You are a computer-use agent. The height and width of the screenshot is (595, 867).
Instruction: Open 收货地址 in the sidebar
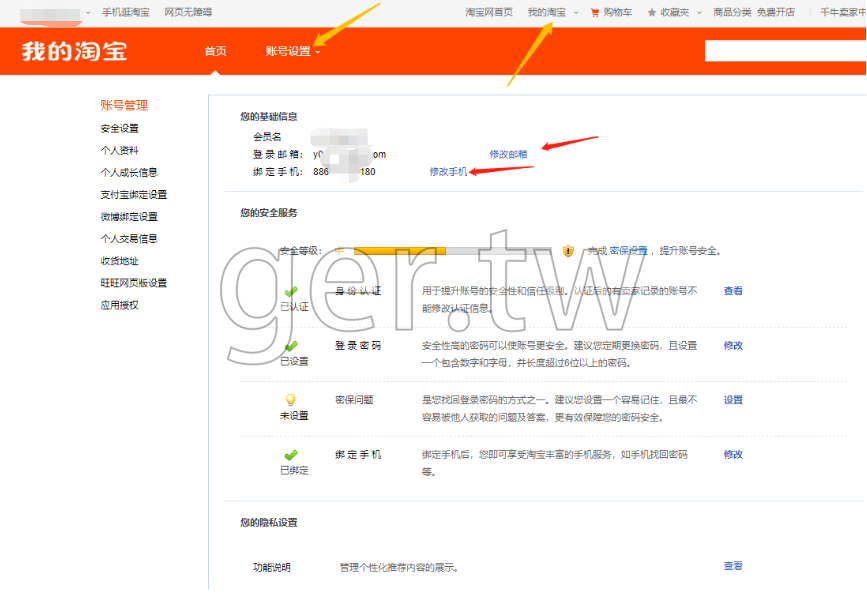point(119,261)
